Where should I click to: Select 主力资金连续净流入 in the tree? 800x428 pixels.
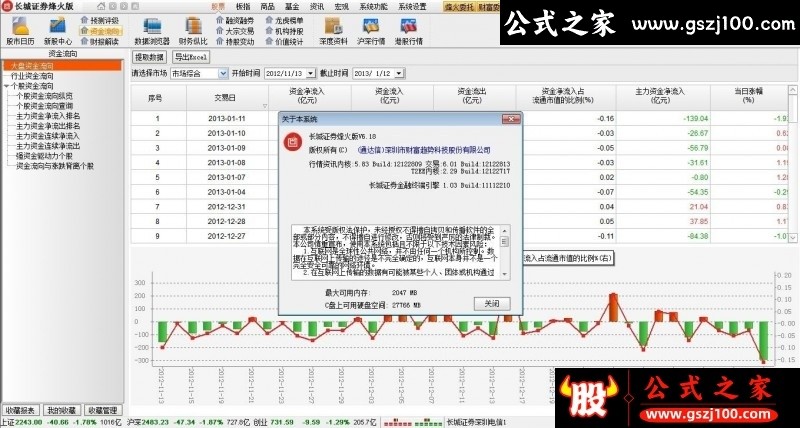48,136
